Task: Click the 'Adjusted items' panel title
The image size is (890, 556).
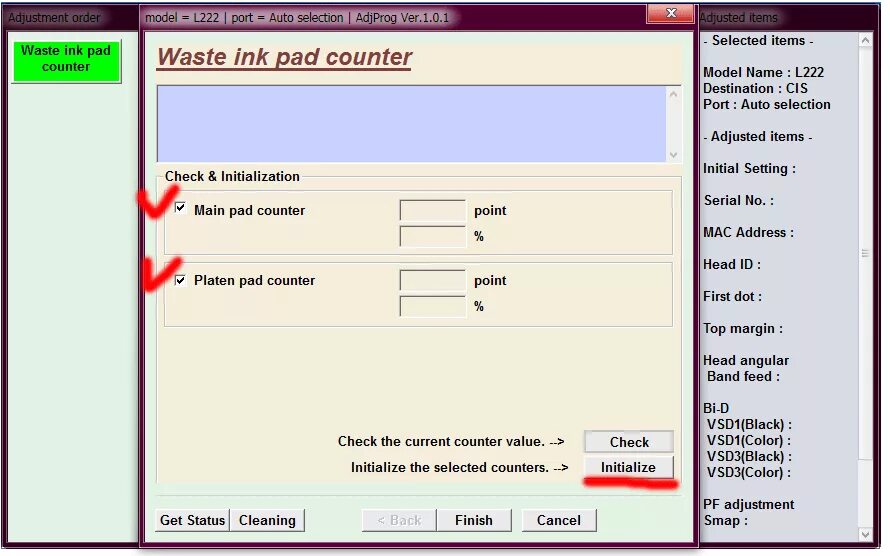Action: [738, 18]
